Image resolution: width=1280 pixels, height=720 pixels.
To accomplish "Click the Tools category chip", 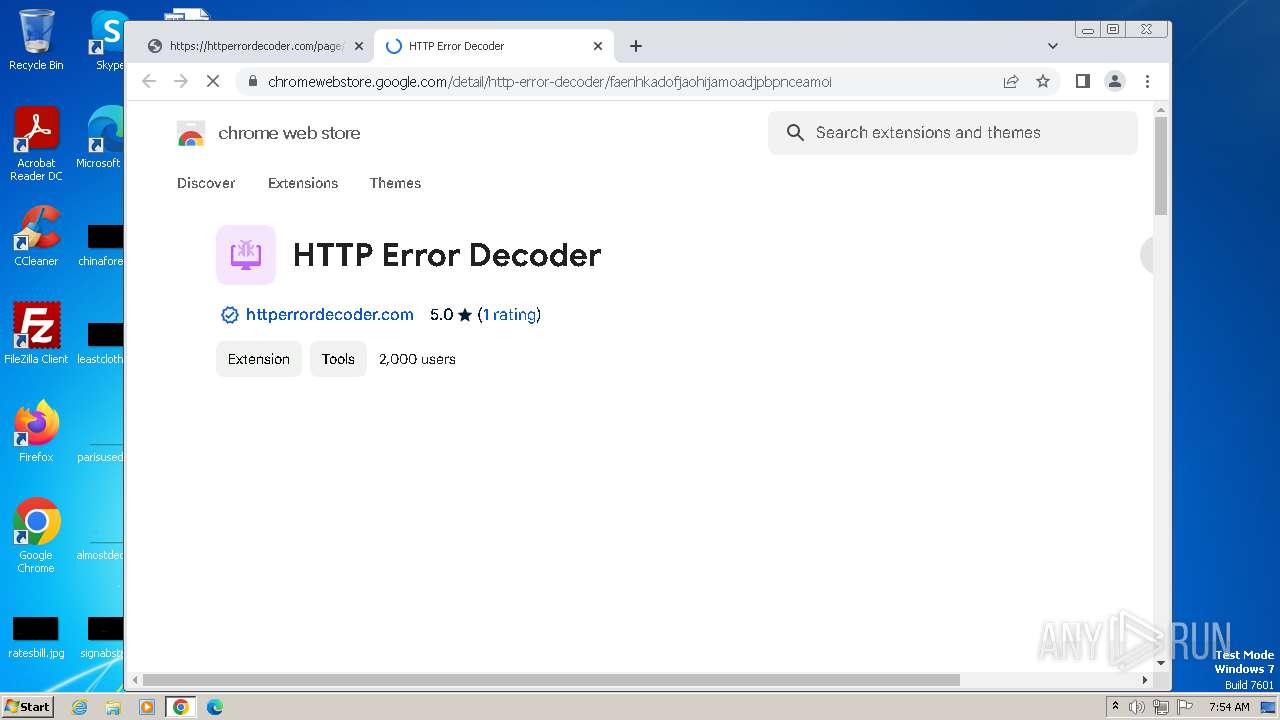I will click(x=338, y=359).
